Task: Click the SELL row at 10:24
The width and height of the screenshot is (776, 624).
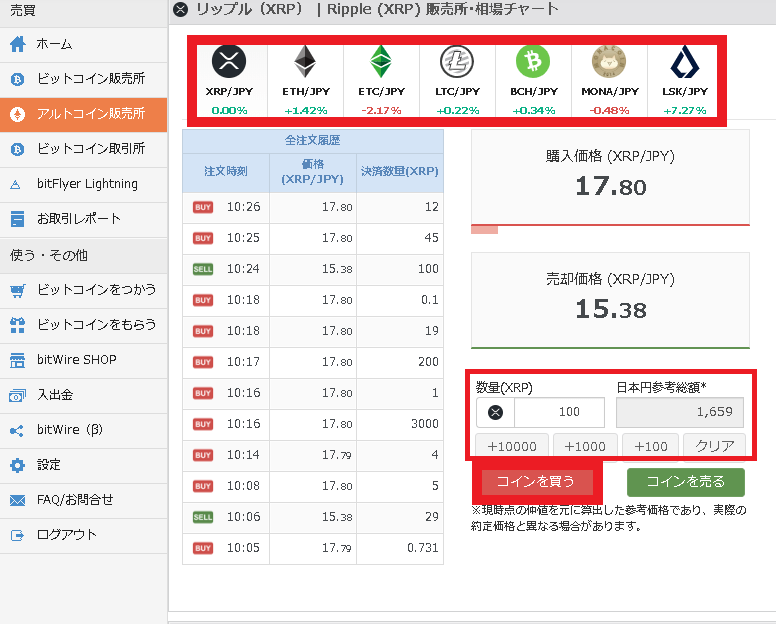Action: coord(313,269)
